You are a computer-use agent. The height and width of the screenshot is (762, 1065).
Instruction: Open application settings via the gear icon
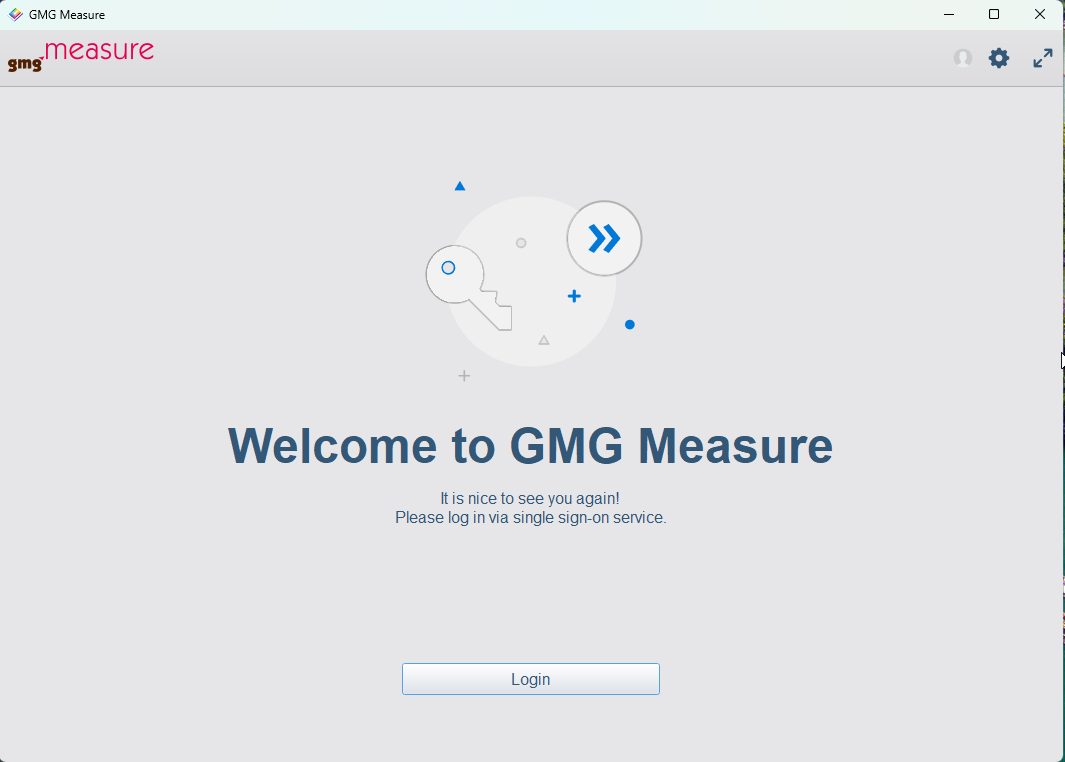pyautogui.click(x=998, y=57)
